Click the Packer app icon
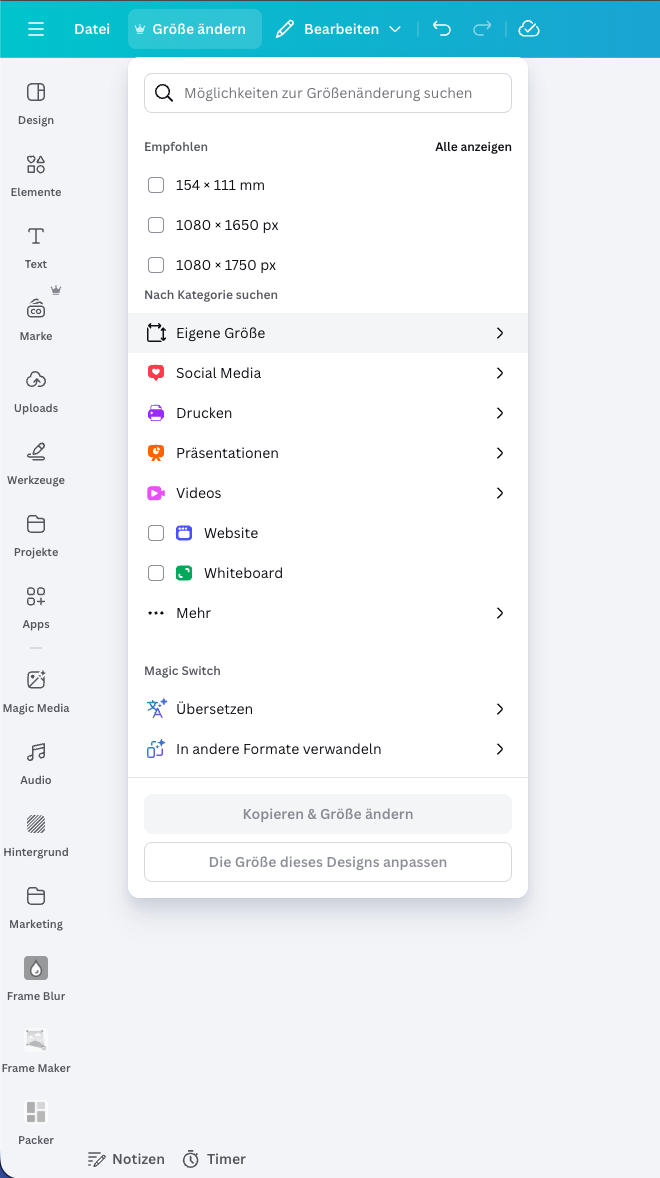The height and width of the screenshot is (1178, 660). click(35, 1120)
